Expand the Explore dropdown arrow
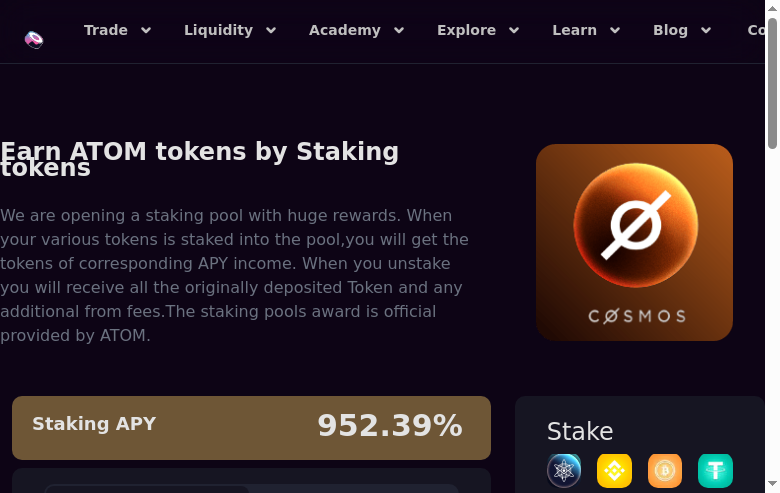The image size is (780, 493). (514, 31)
